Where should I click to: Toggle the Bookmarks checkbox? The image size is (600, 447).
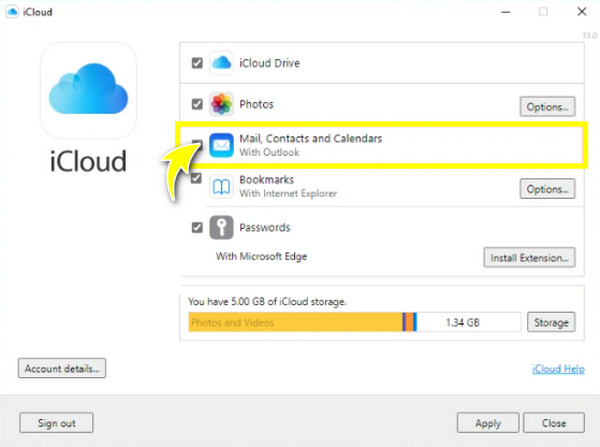click(x=196, y=178)
